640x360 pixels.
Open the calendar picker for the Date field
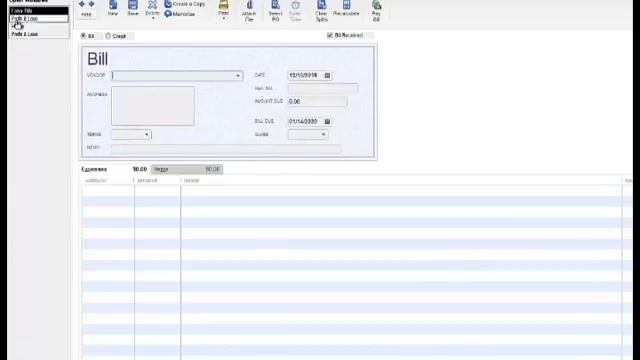[327, 76]
